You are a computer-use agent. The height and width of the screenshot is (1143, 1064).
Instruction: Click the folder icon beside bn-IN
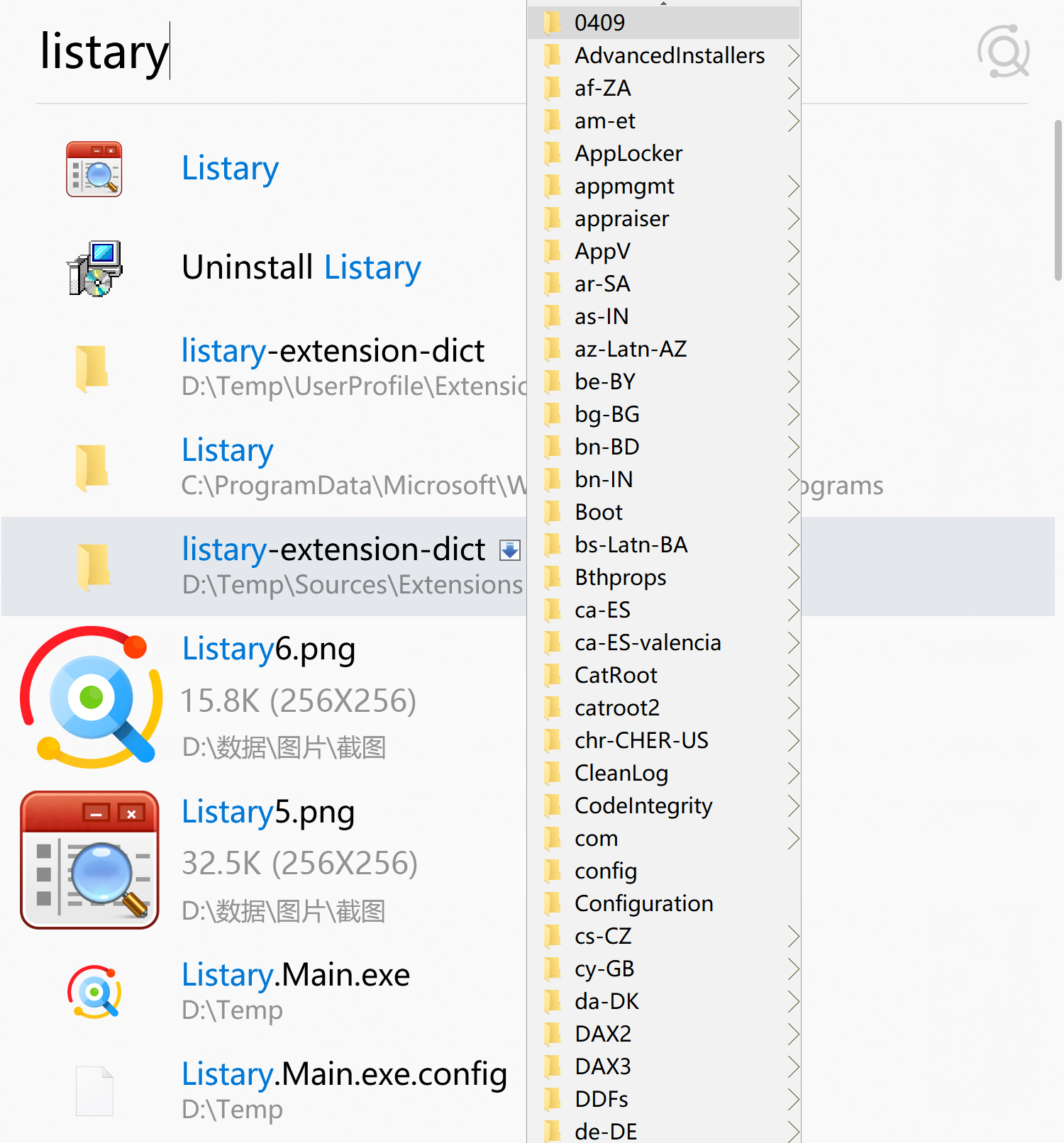(553, 479)
